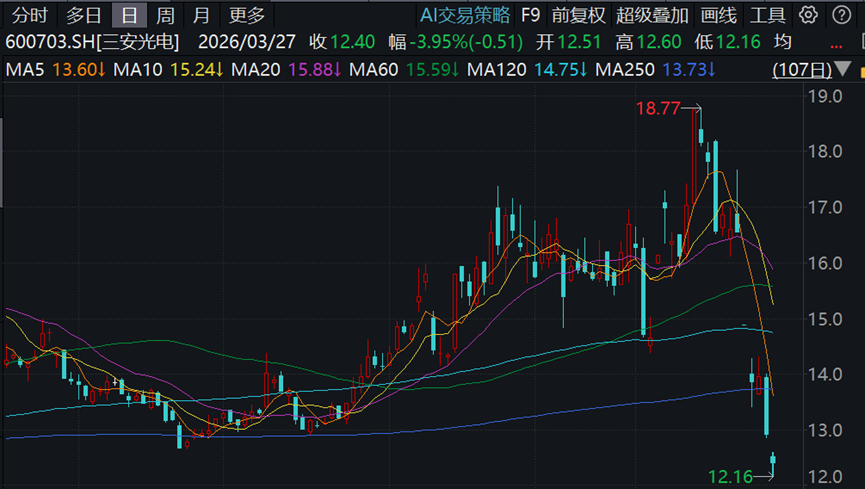Click the 19.0 price axis label
The image size is (865, 489).
(825, 97)
